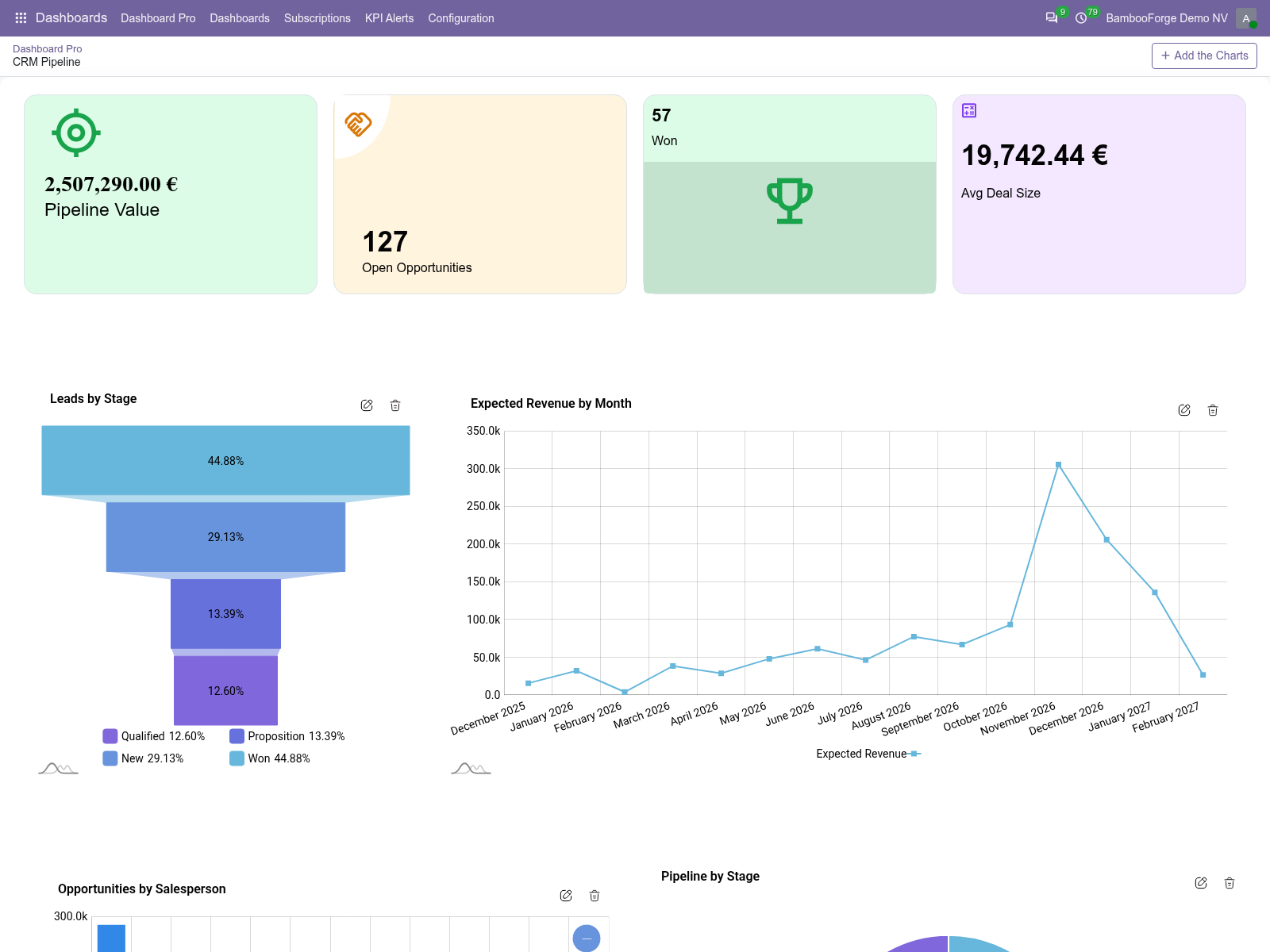Edit the Expected Revenue by Month chart
Viewport: 1270px width, 952px height.
tap(1184, 410)
